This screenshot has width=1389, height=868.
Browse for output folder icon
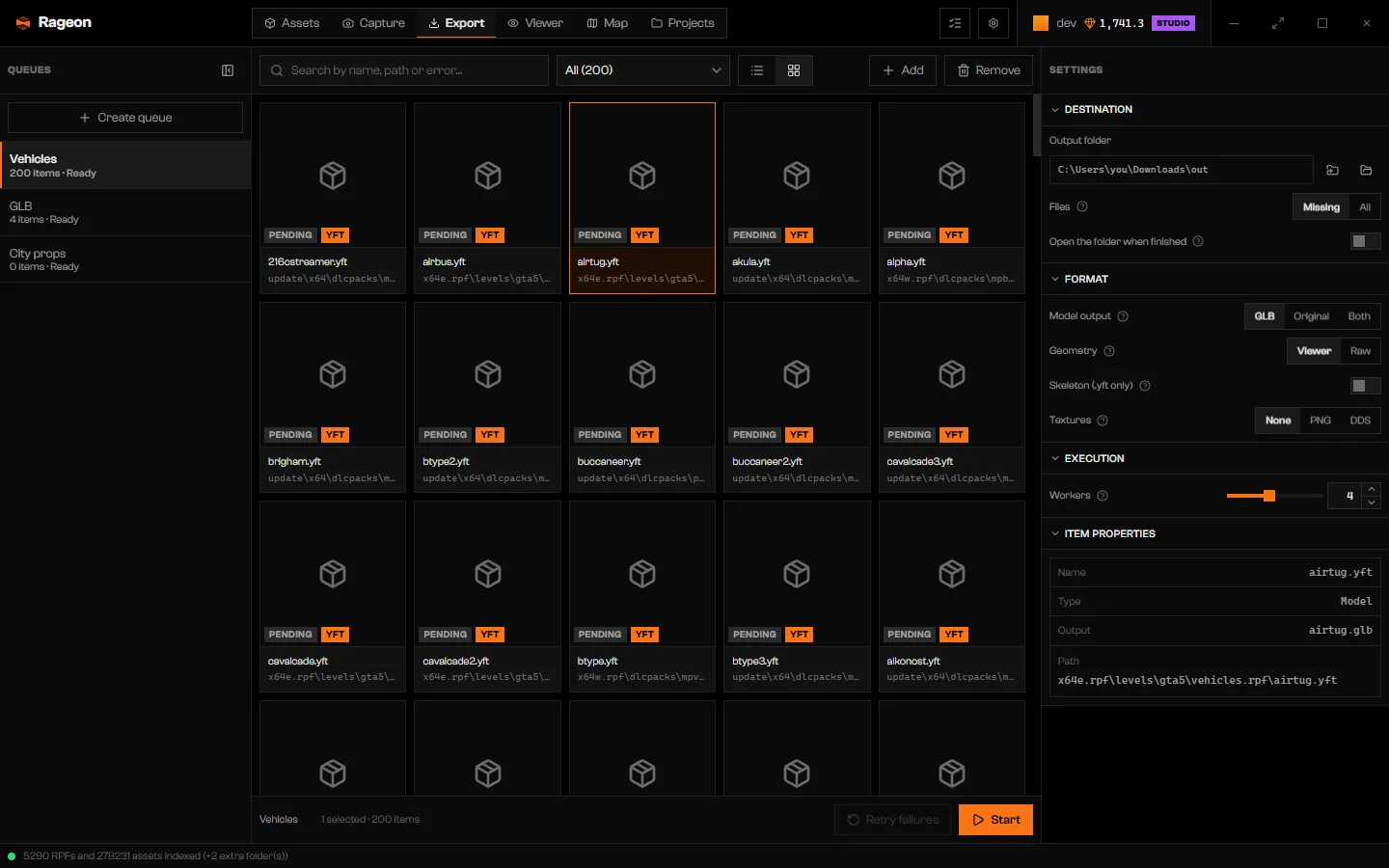click(1333, 170)
